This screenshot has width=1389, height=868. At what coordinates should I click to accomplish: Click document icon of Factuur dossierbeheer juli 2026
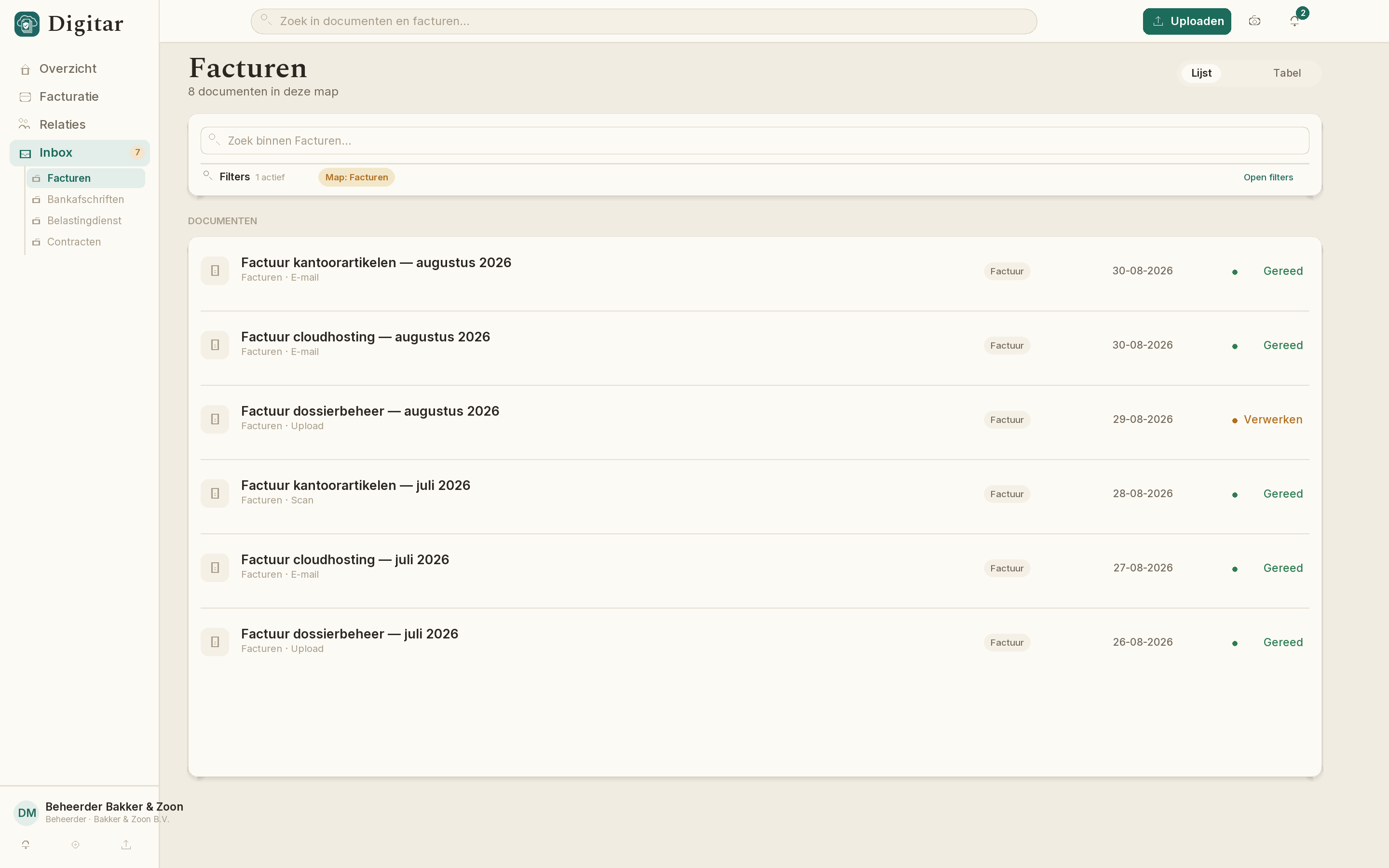pyautogui.click(x=215, y=642)
